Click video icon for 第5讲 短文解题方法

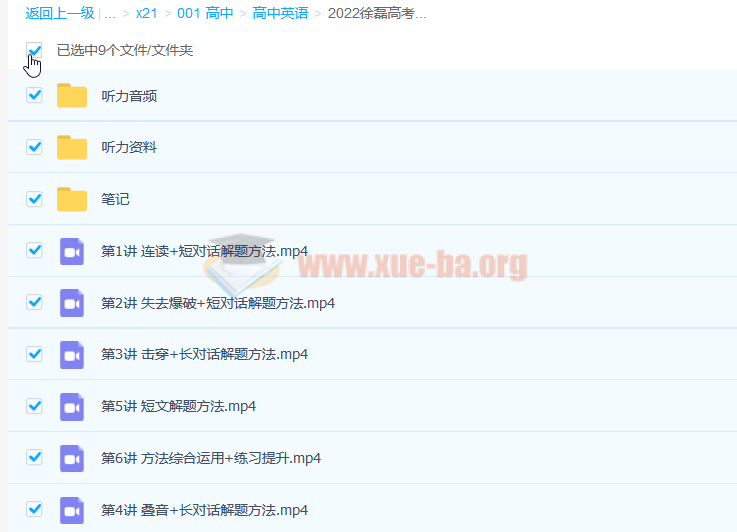[72, 406]
